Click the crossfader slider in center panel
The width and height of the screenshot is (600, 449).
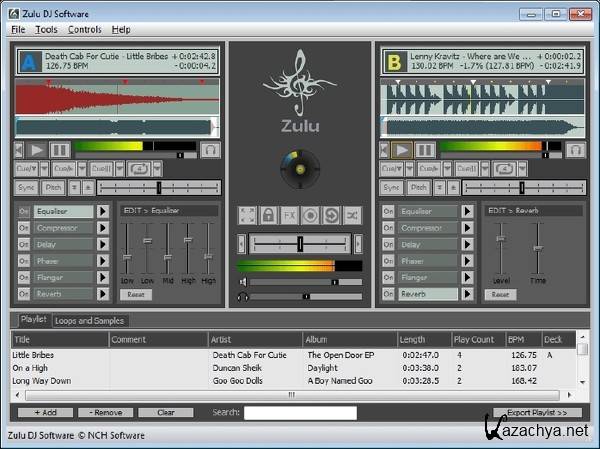tap(299, 244)
